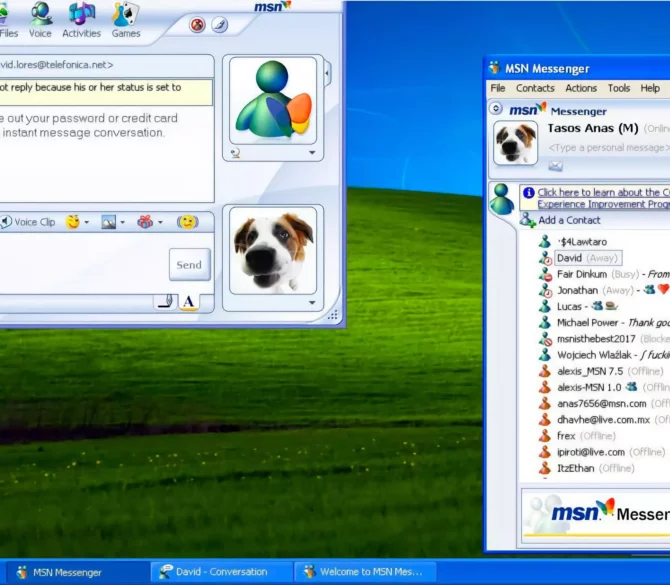Open Voice in conversation toolbar
670x585 pixels.
click(40, 20)
